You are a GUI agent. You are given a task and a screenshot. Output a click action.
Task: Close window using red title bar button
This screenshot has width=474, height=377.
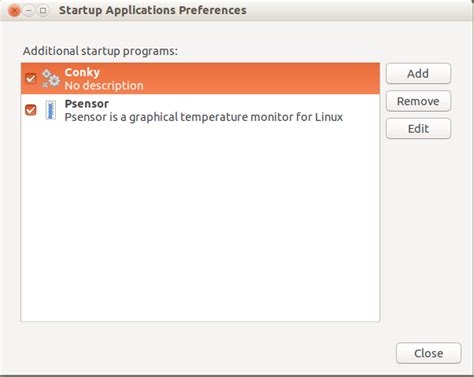point(14,11)
